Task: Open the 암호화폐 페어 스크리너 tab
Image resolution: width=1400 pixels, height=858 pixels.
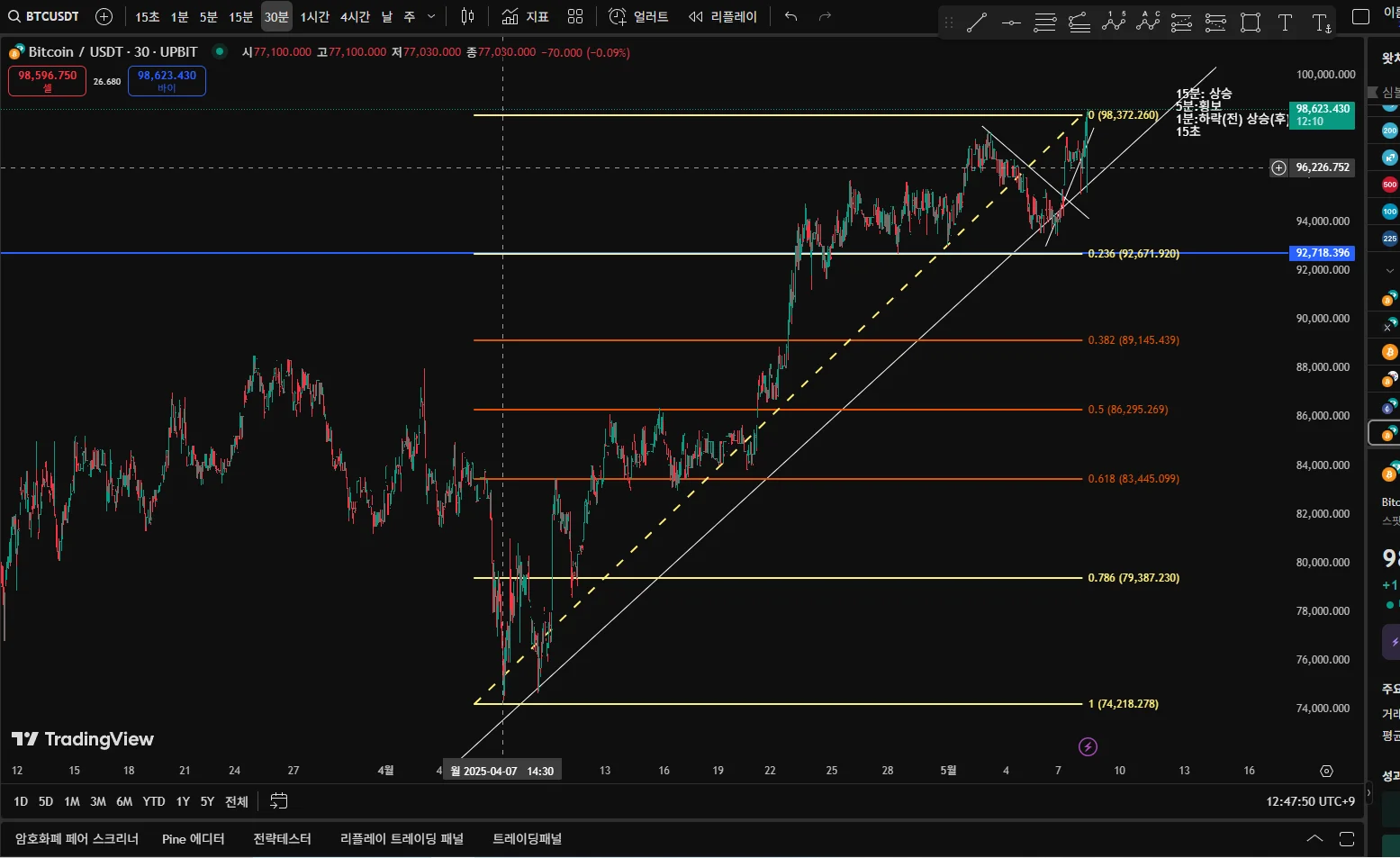Action: coord(77,839)
